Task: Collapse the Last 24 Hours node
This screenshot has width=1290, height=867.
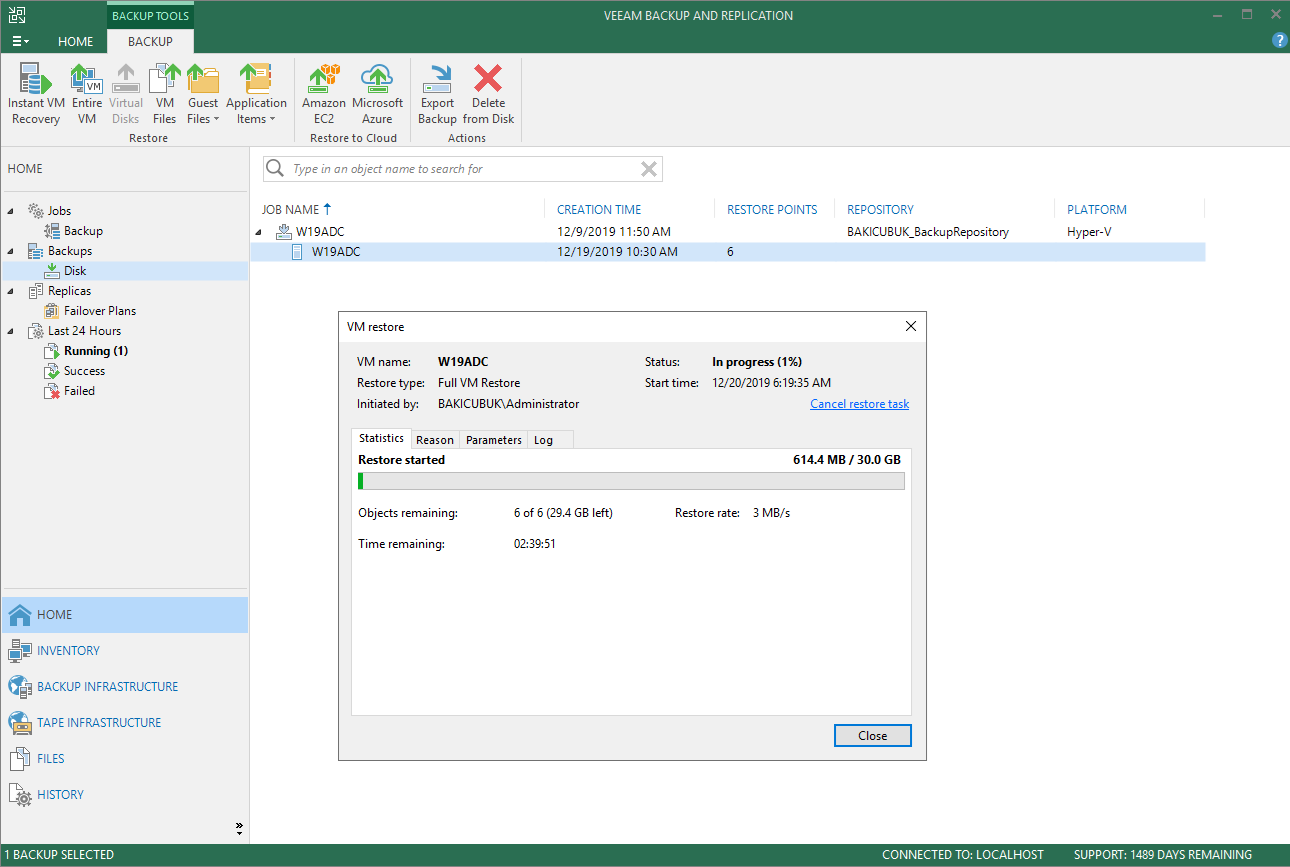Action: coord(12,331)
